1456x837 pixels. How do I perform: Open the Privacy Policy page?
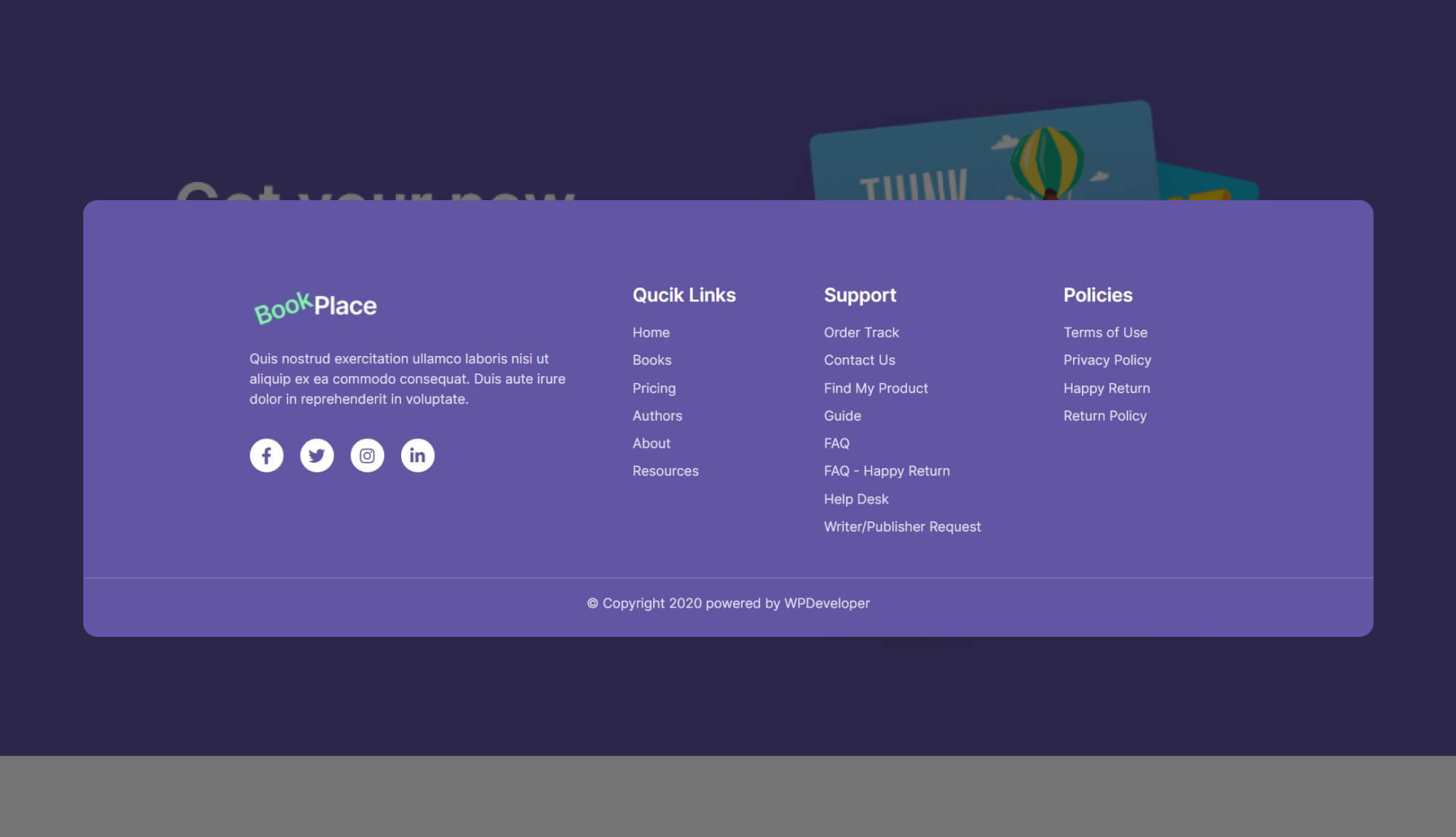[x=1107, y=360]
